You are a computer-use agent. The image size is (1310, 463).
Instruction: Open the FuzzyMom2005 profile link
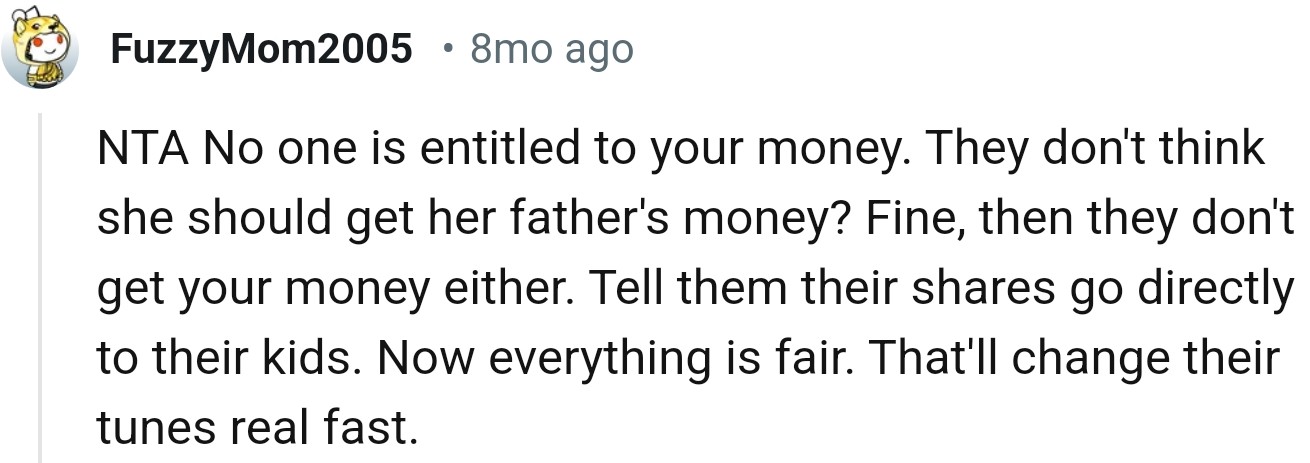point(262,48)
